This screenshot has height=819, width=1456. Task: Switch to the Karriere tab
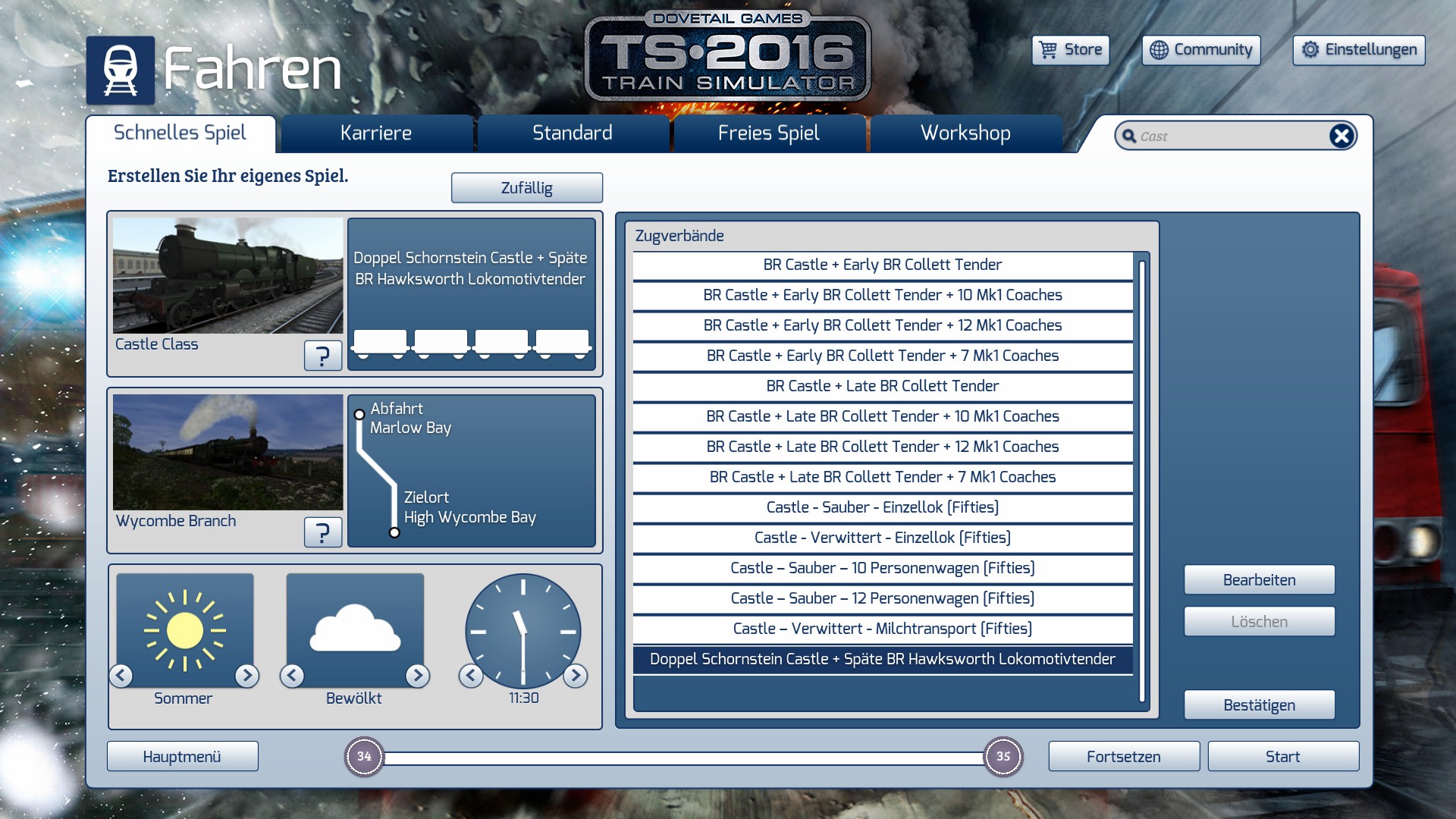coord(376,133)
